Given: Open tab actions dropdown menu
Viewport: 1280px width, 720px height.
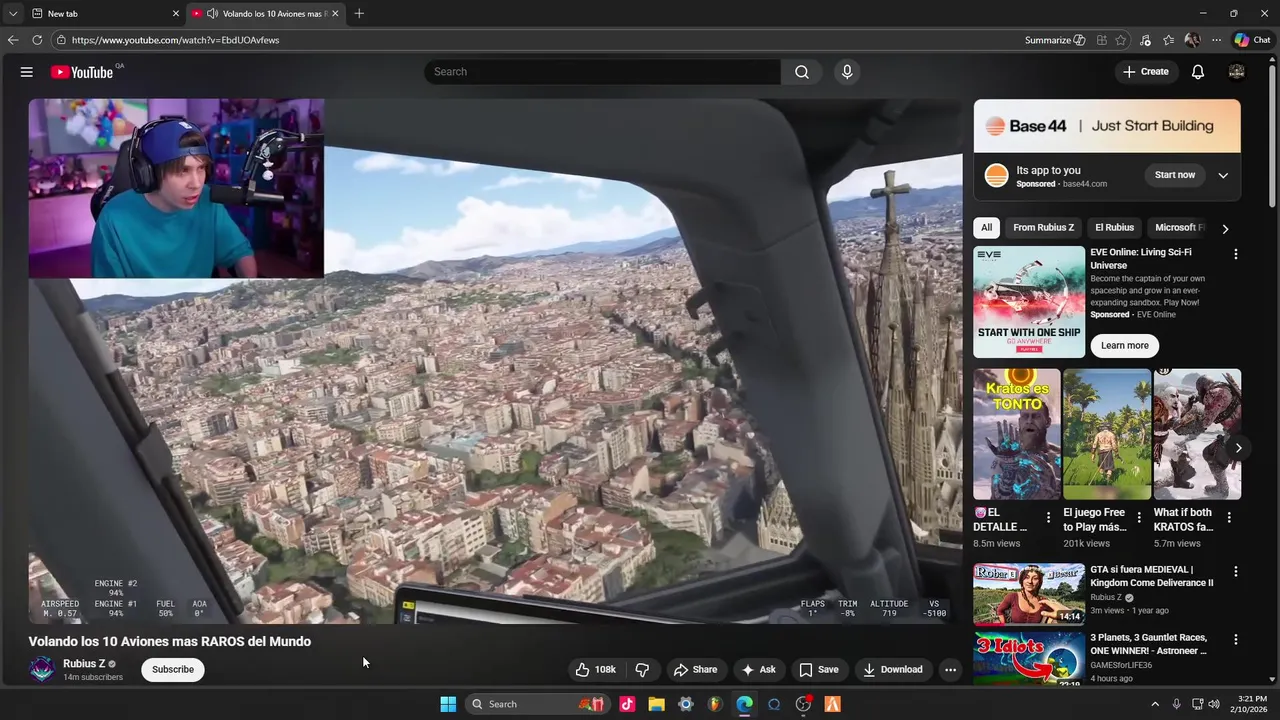Looking at the screenshot, I should [12, 13].
